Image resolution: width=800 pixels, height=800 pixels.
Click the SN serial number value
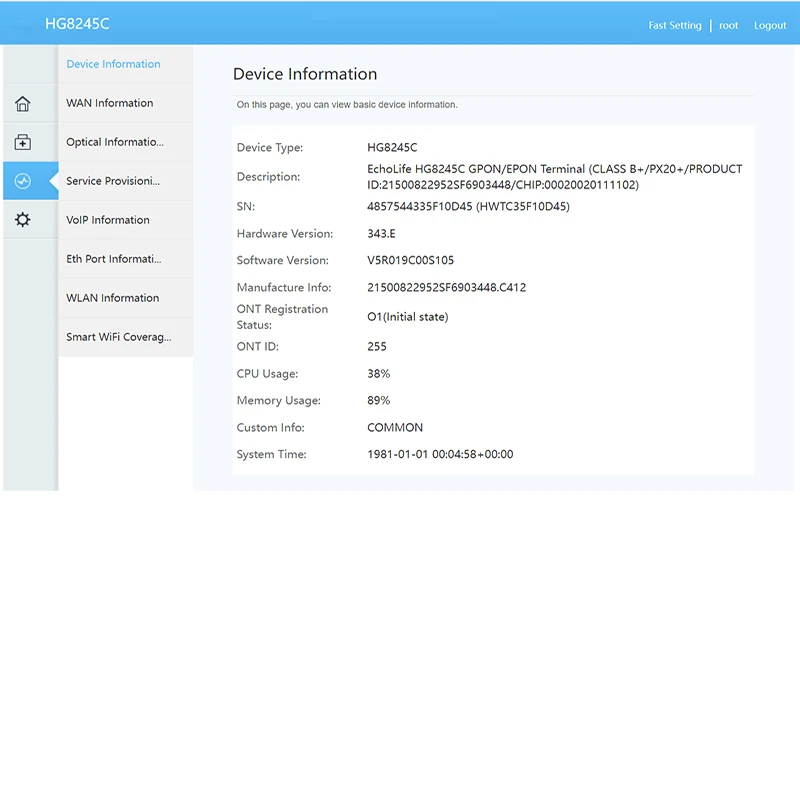pyautogui.click(x=468, y=207)
